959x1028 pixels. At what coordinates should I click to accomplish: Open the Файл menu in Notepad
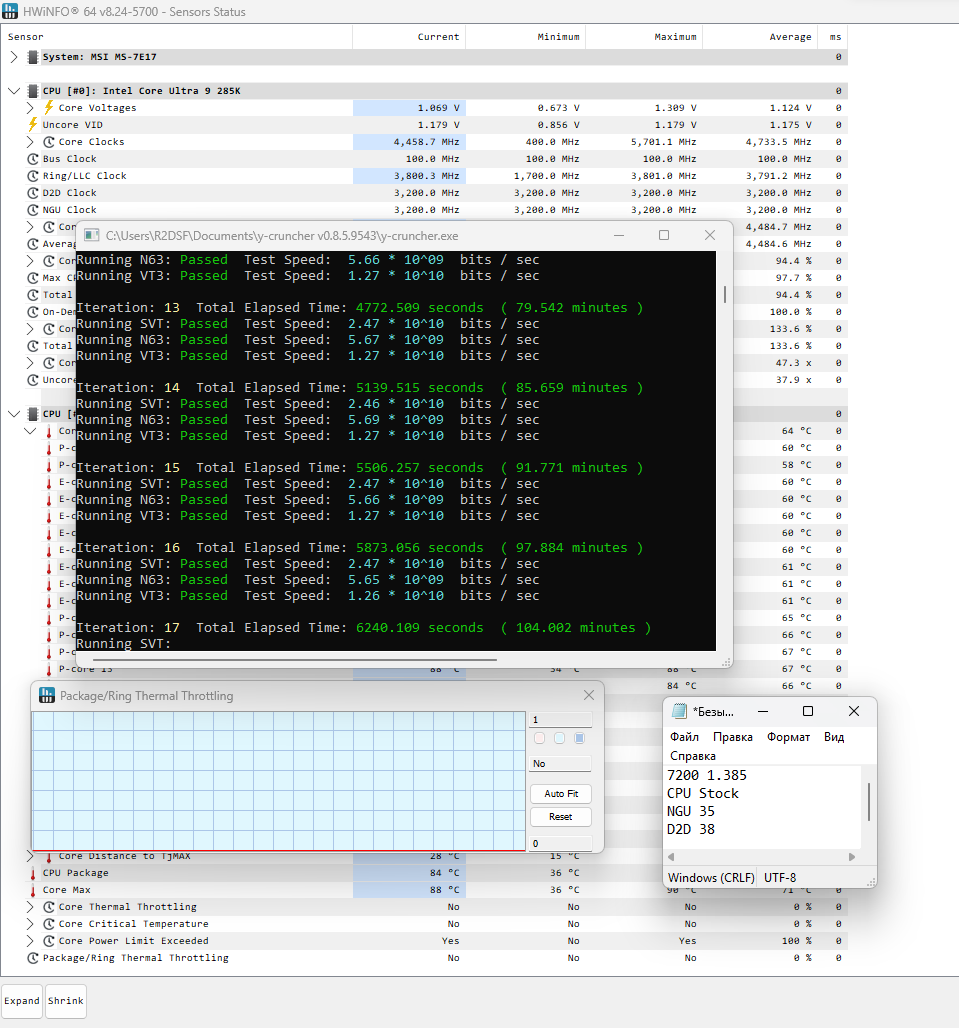click(x=684, y=737)
